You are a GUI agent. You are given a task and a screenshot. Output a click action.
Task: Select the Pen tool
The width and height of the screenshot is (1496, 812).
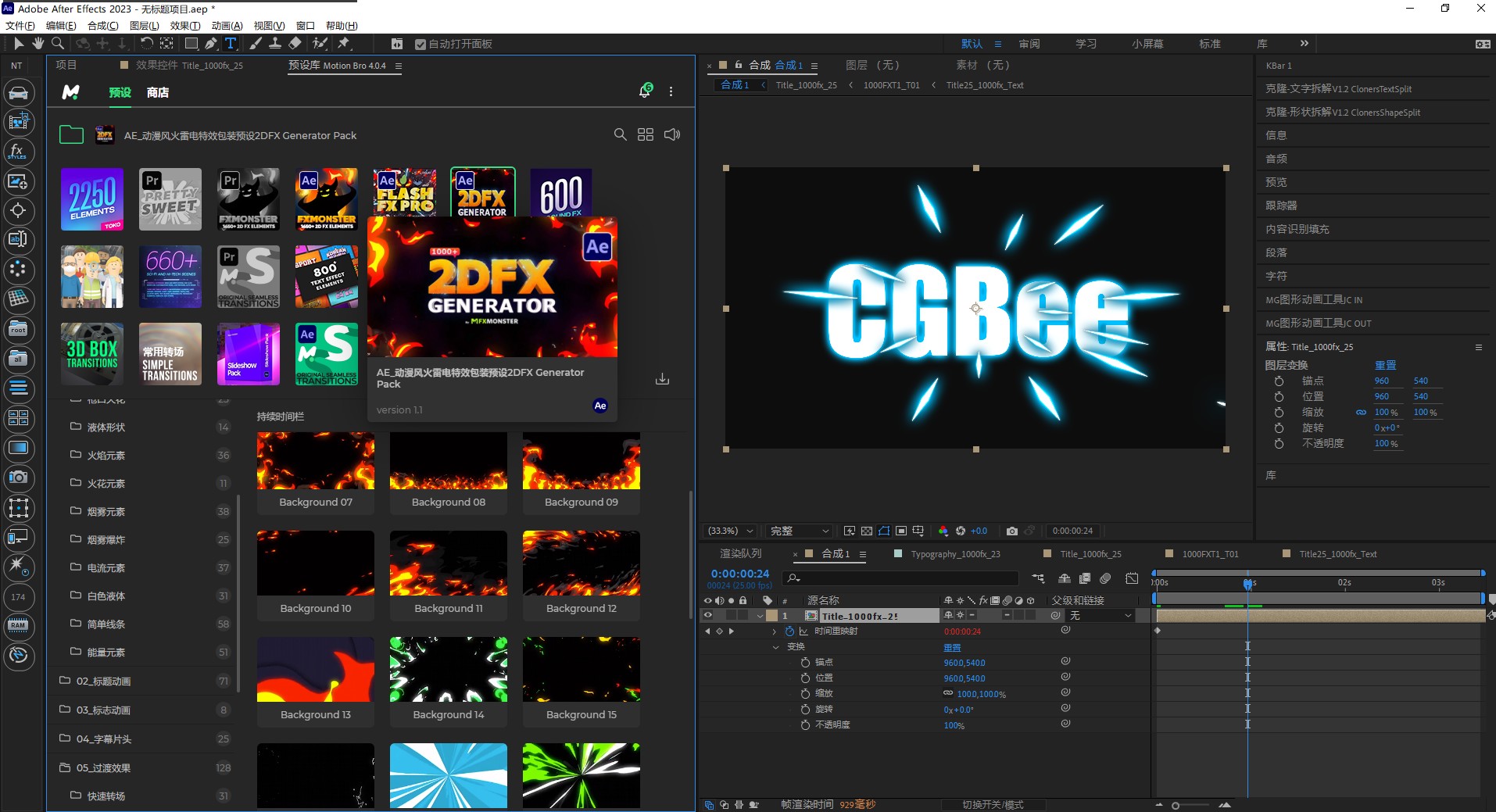pyautogui.click(x=211, y=44)
